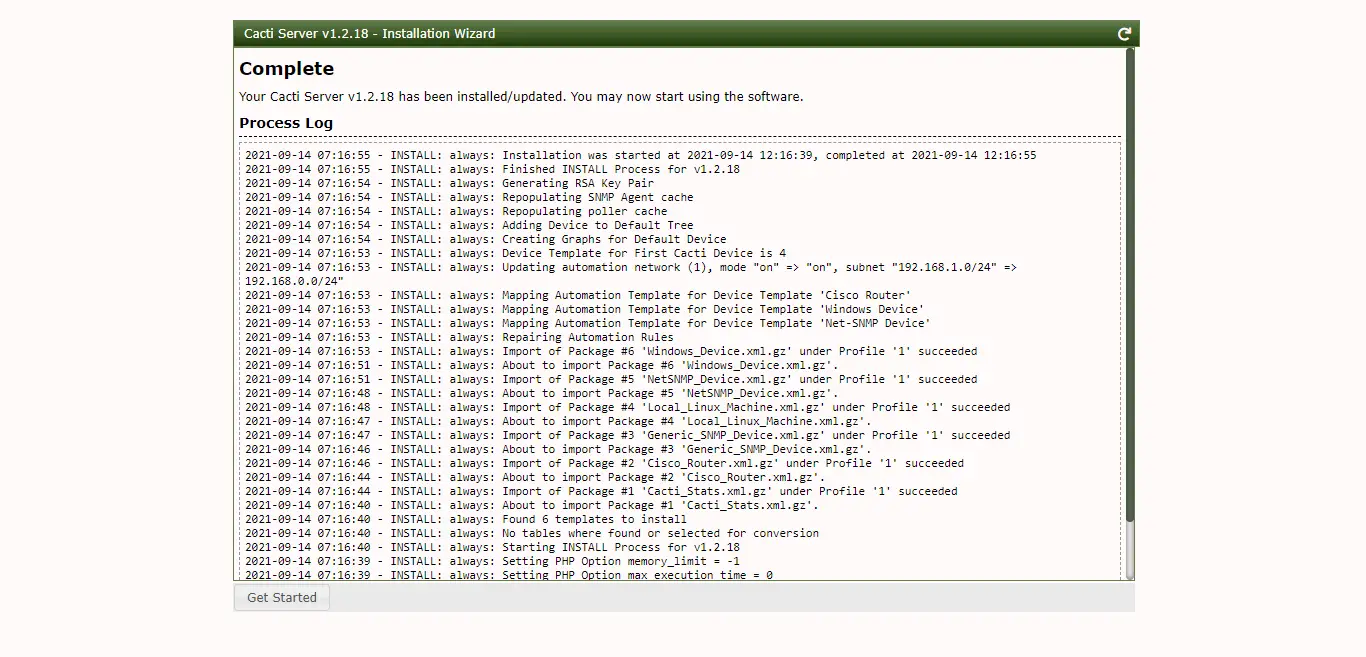Select the 'Updating automation network (1)' log line
Image resolution: width=1366 pixels, height=657 pixels.
tap(631, 267)
